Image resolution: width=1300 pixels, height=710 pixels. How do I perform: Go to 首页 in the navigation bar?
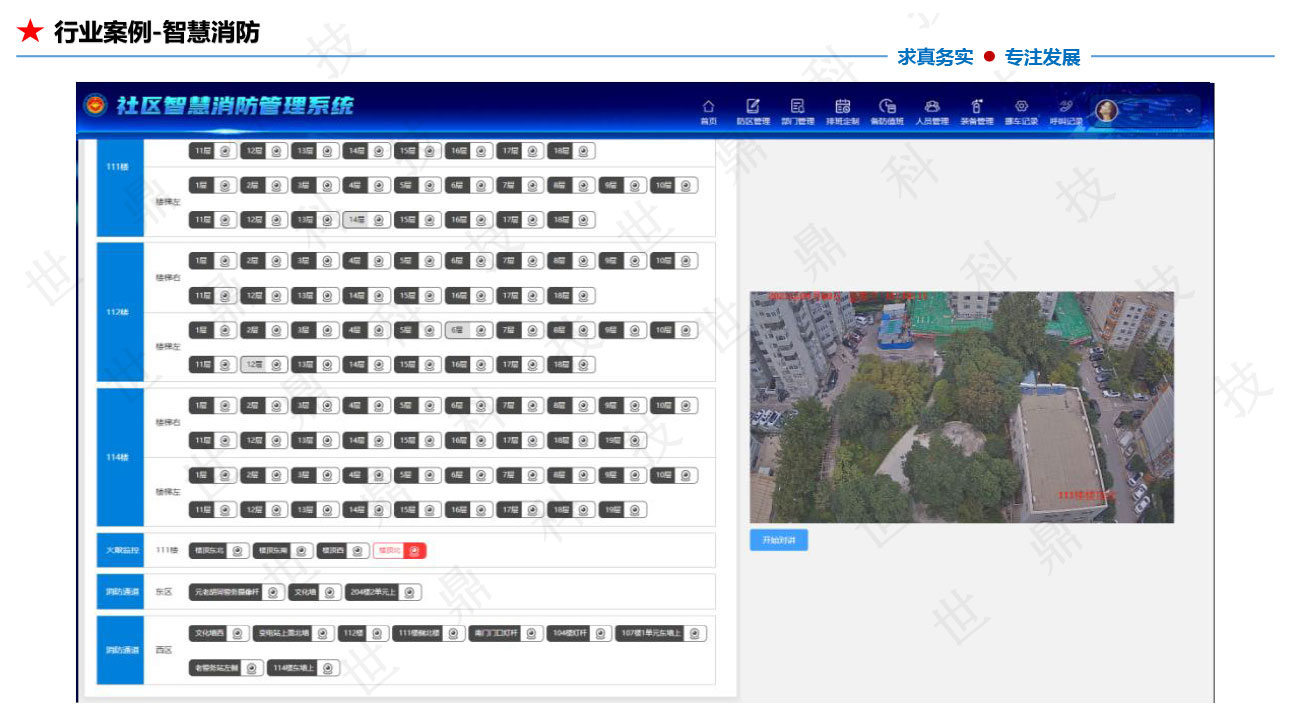709,104
